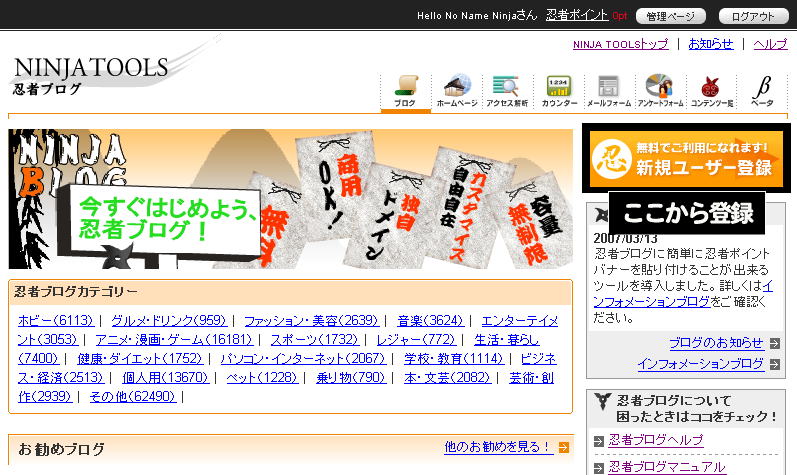Open category レジャー(772)

[x=416, y=339]
